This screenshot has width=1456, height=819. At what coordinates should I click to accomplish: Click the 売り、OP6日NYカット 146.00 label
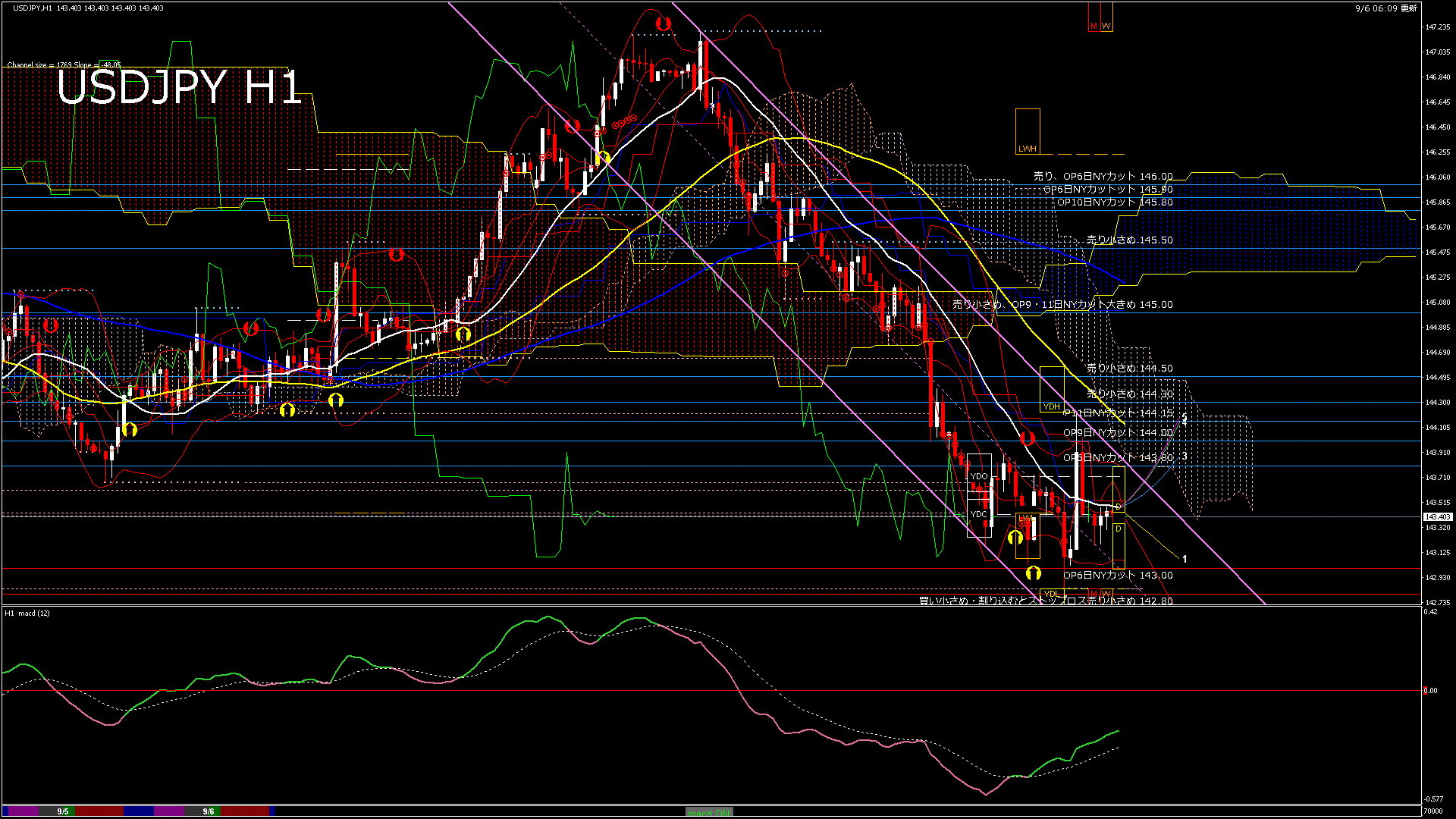pos(1103,176)
